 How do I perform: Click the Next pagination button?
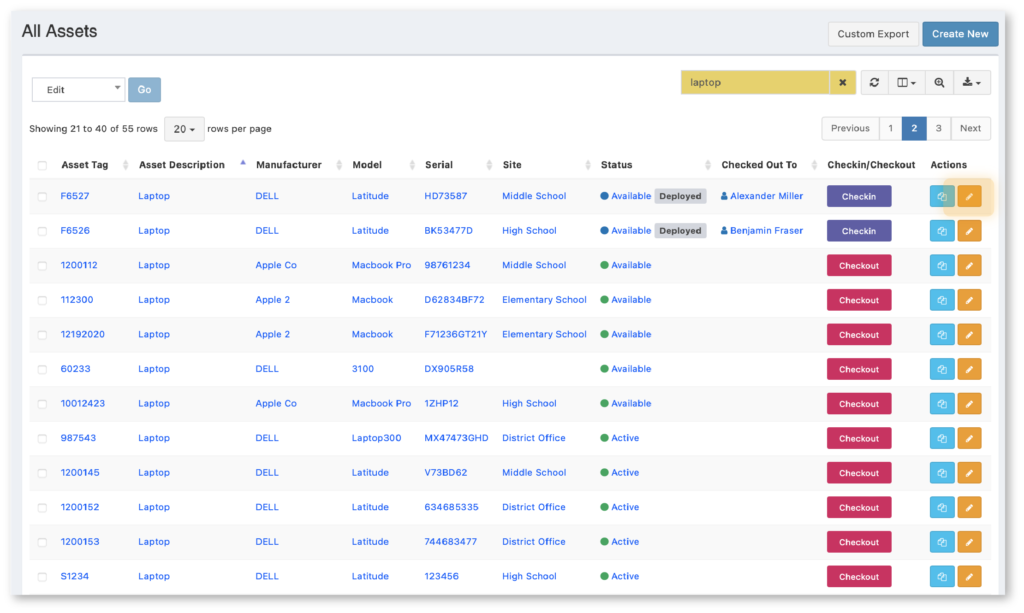[x=970, y=129]
